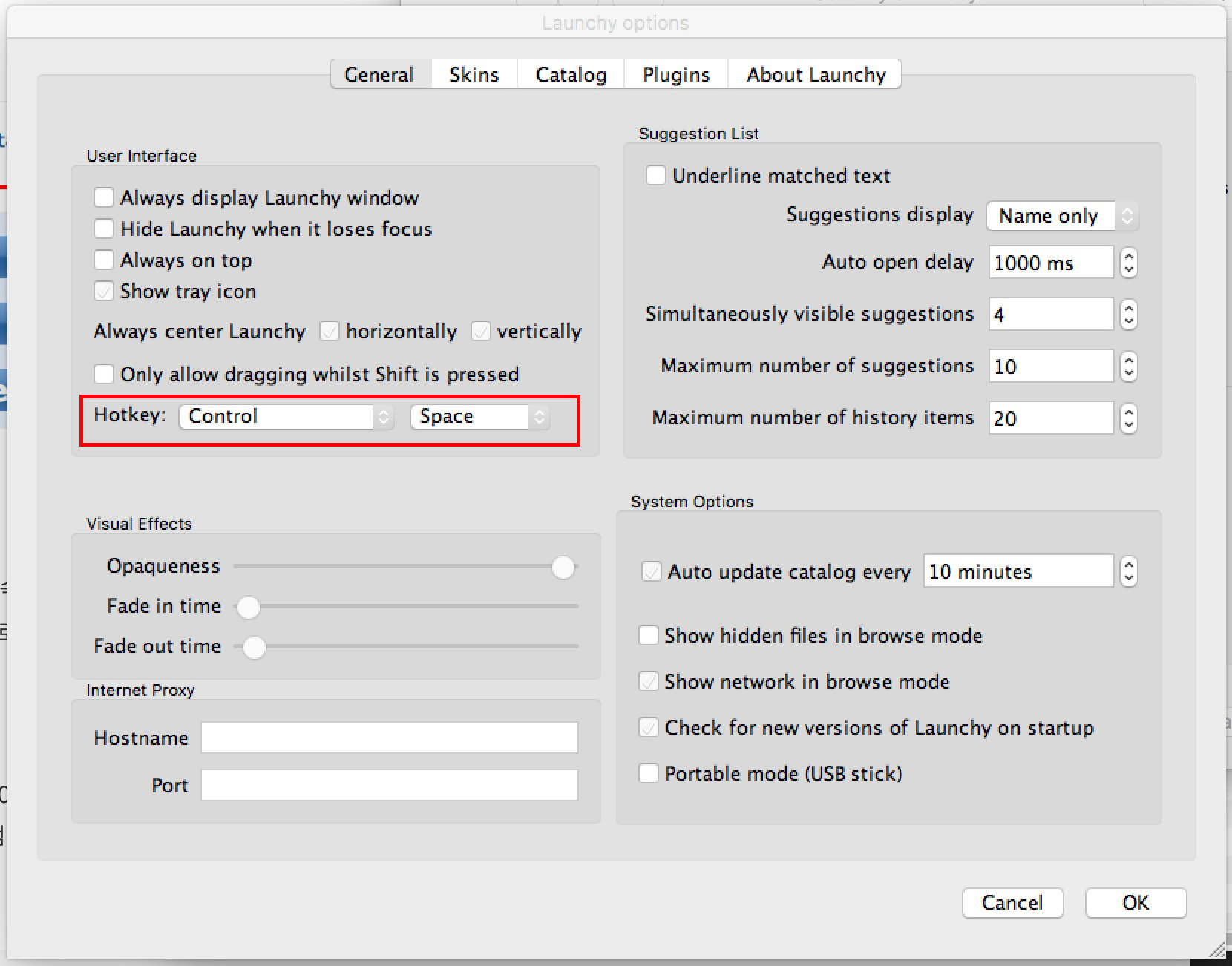The image size is (1232, 966).
Task: Toggle center Launchy horizontally checkbox
Action: tap(330, 331)
